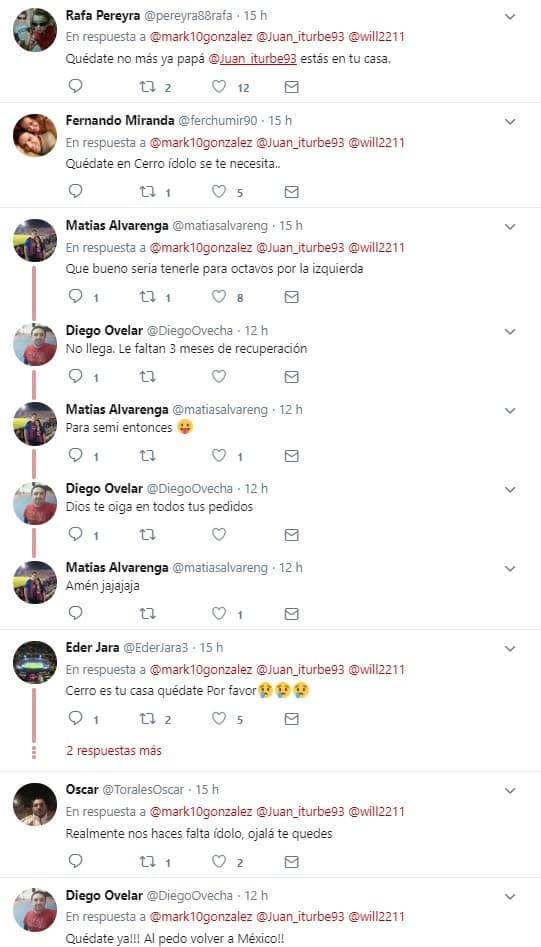The width and height of the screenshot is (541, 947).
Task: Send Fernando Miranda's tweet via direct message
Action: pos(292,192)
